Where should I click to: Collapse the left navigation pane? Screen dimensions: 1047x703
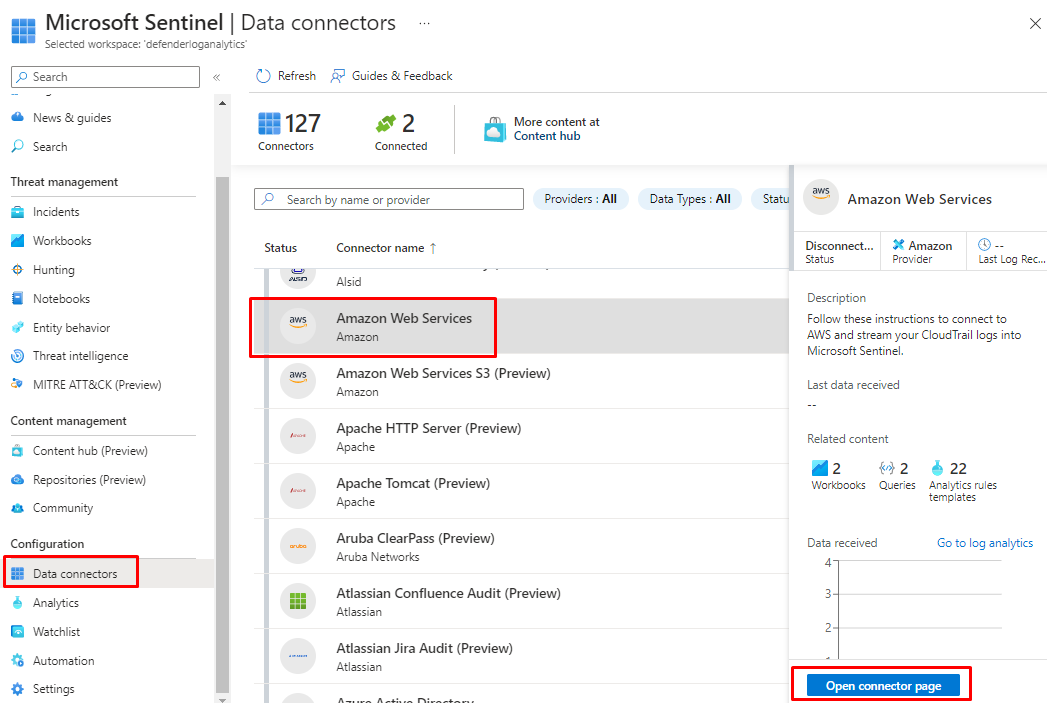tap(216, 77)
